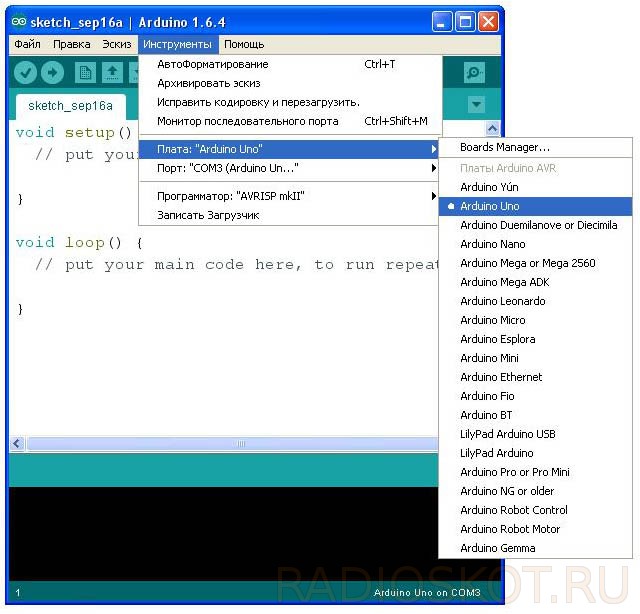Choose Arduino Pro or Pro Mini

tap(535, 472)
